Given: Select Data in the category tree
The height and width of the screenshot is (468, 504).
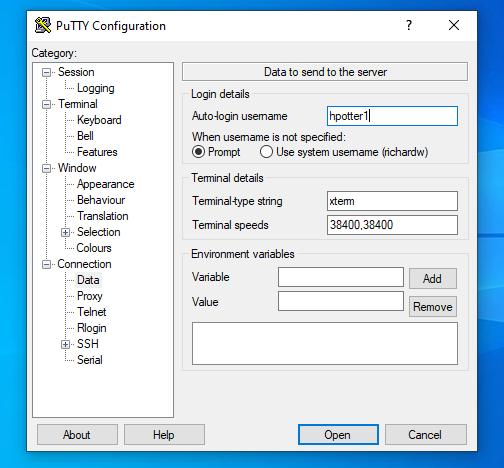Looking at the screenshot, I should click(88, 280).
